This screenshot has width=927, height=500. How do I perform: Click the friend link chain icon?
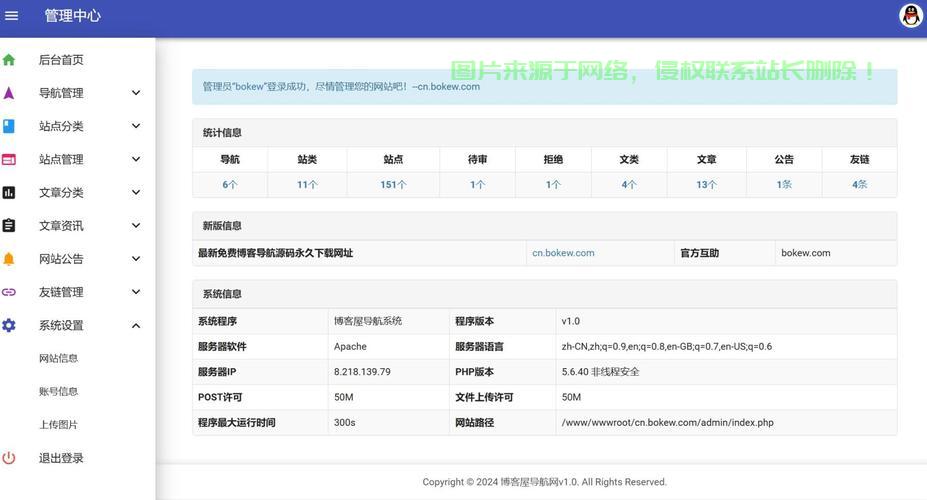click(x=9, y=292)
